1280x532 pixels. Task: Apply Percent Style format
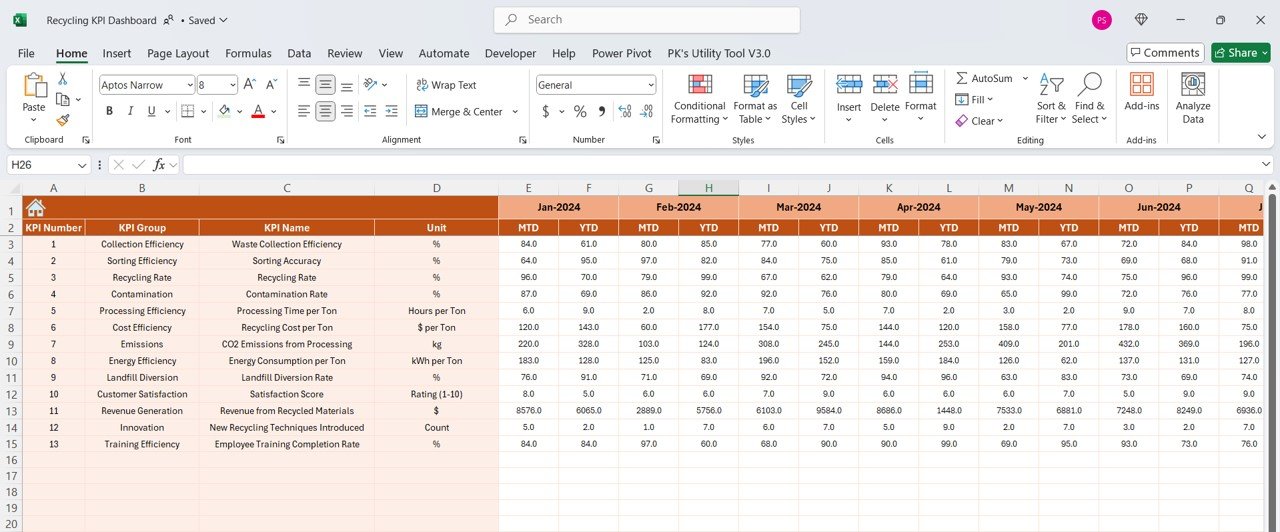580,111
